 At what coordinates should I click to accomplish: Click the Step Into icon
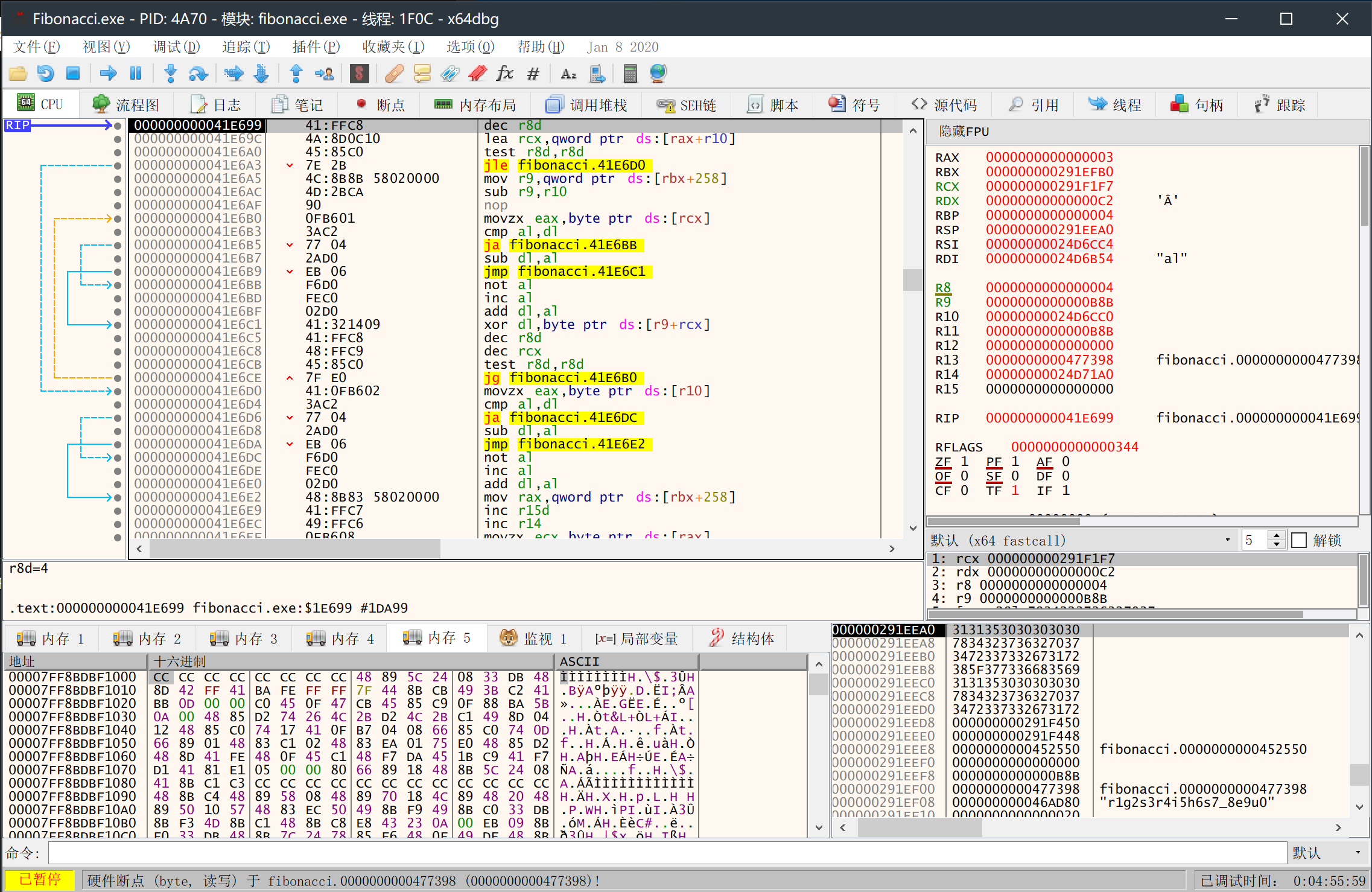tap(171, 74)
